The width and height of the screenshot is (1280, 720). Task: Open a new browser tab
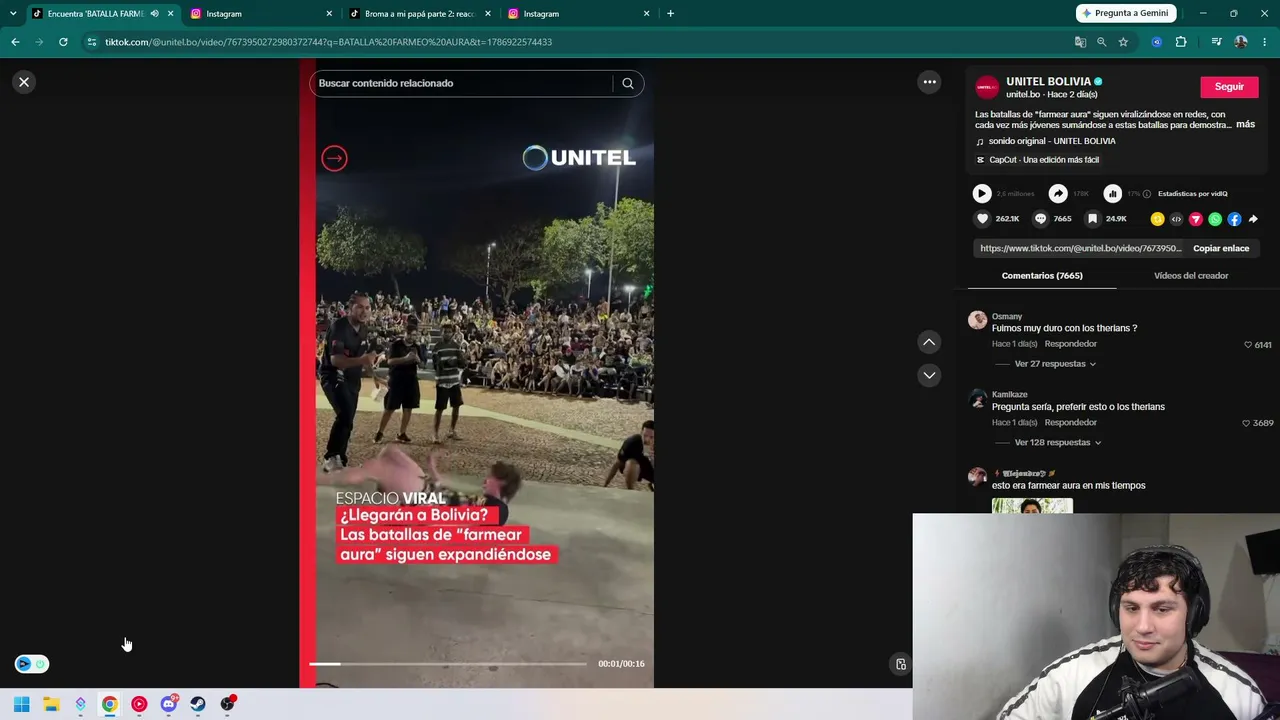click(670, 14)
